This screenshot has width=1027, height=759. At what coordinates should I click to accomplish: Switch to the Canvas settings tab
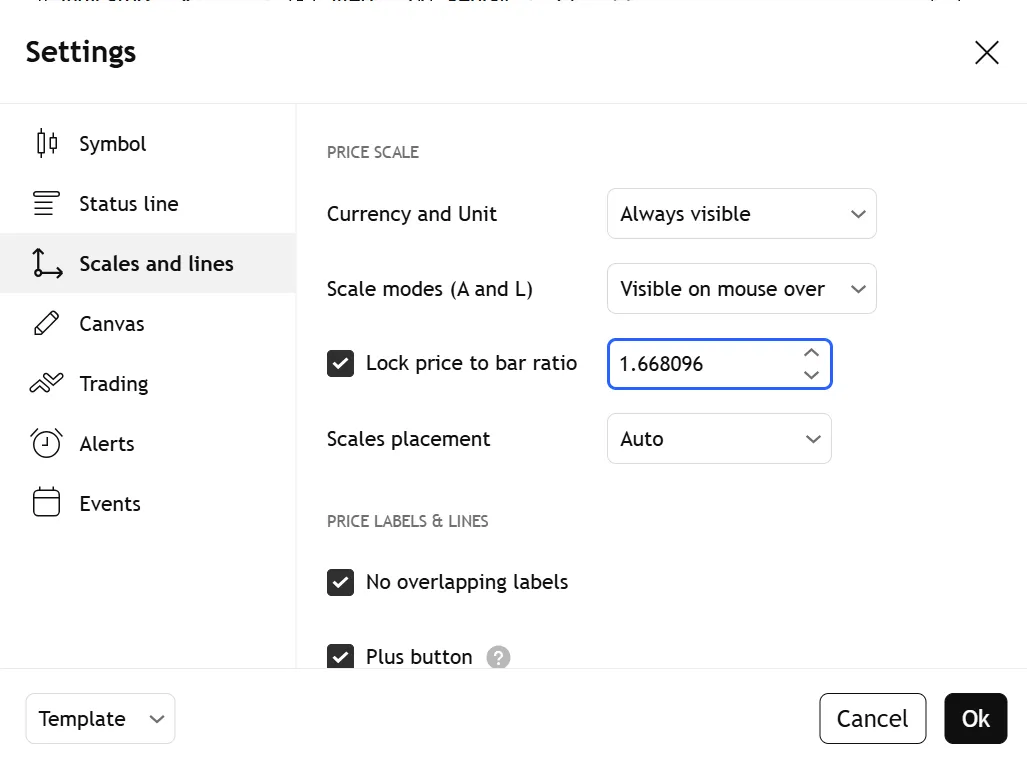click(112, 324)
